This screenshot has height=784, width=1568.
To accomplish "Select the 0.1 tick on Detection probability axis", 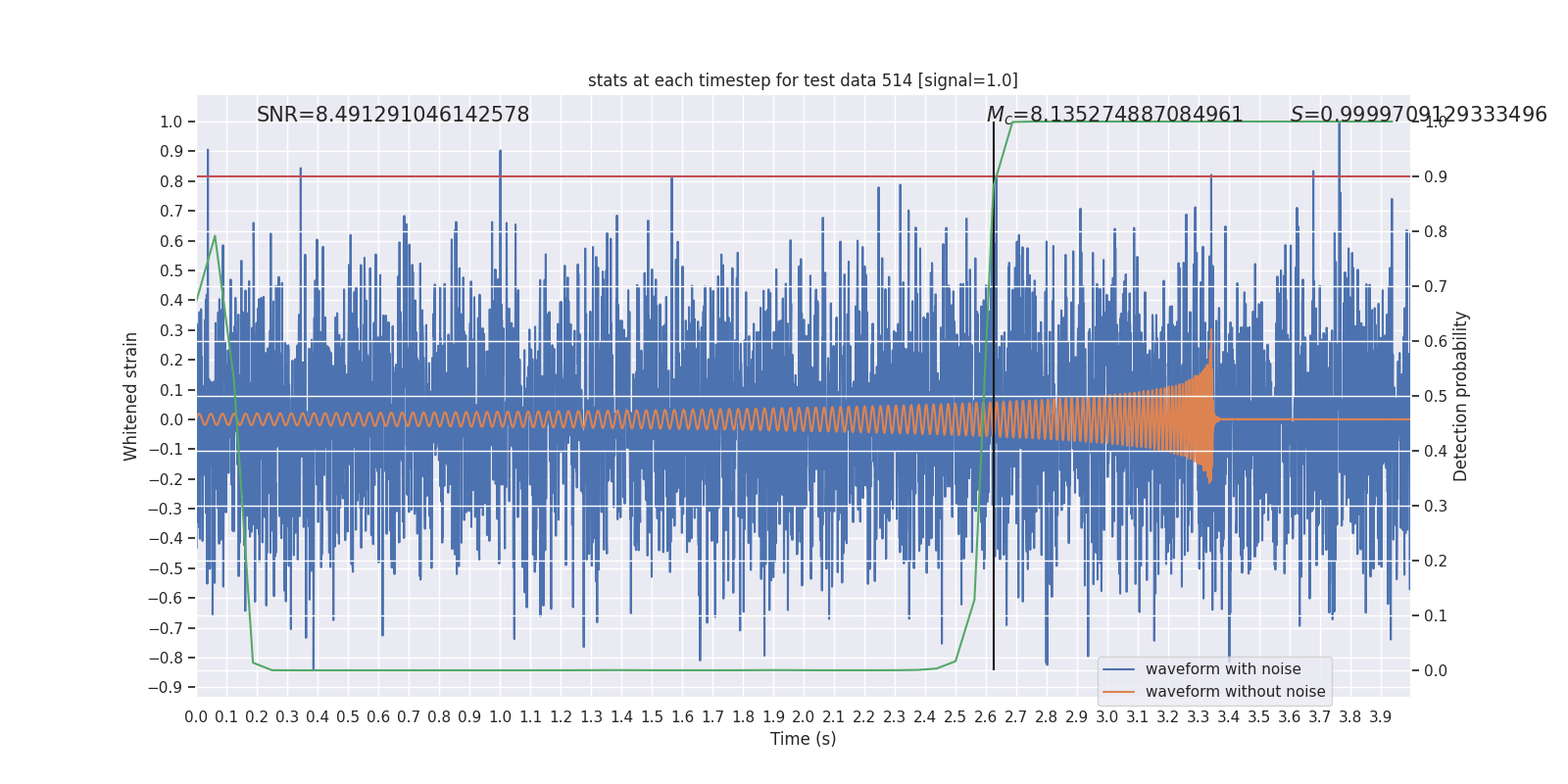I will click(1436, 616).
